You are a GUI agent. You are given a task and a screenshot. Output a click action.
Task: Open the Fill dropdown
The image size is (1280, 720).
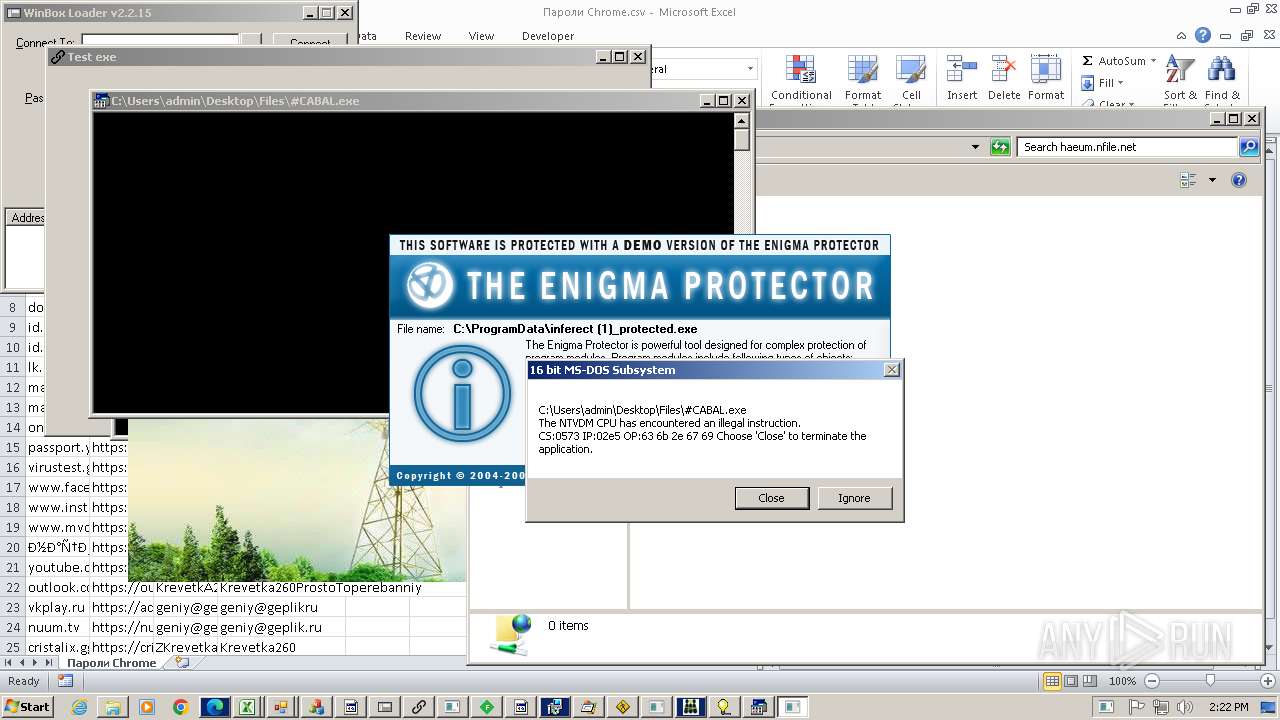[x=1104, y=83]
